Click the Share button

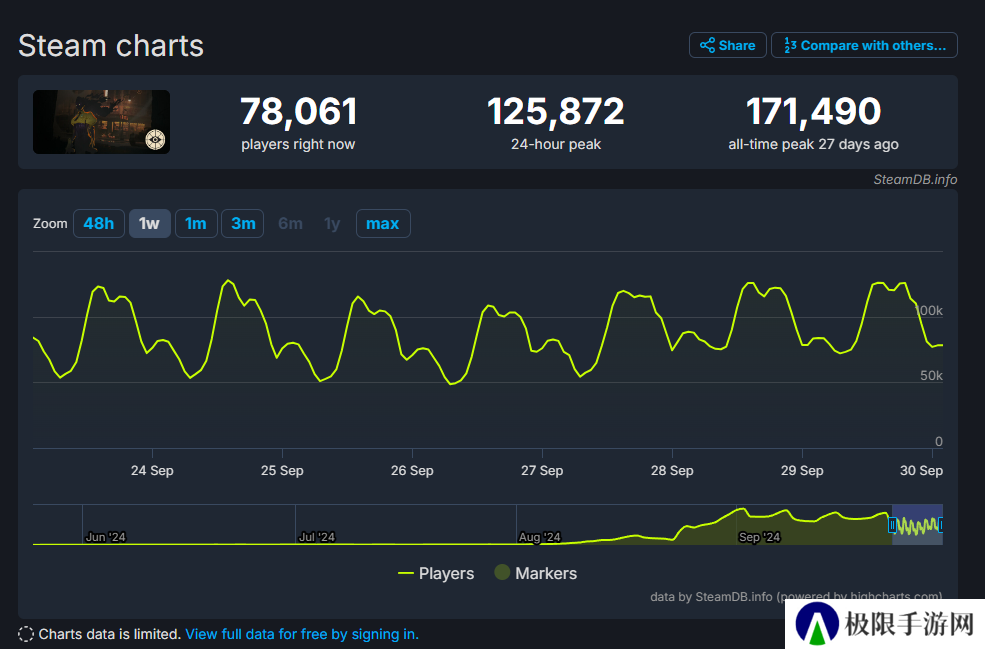coord(727,45)
